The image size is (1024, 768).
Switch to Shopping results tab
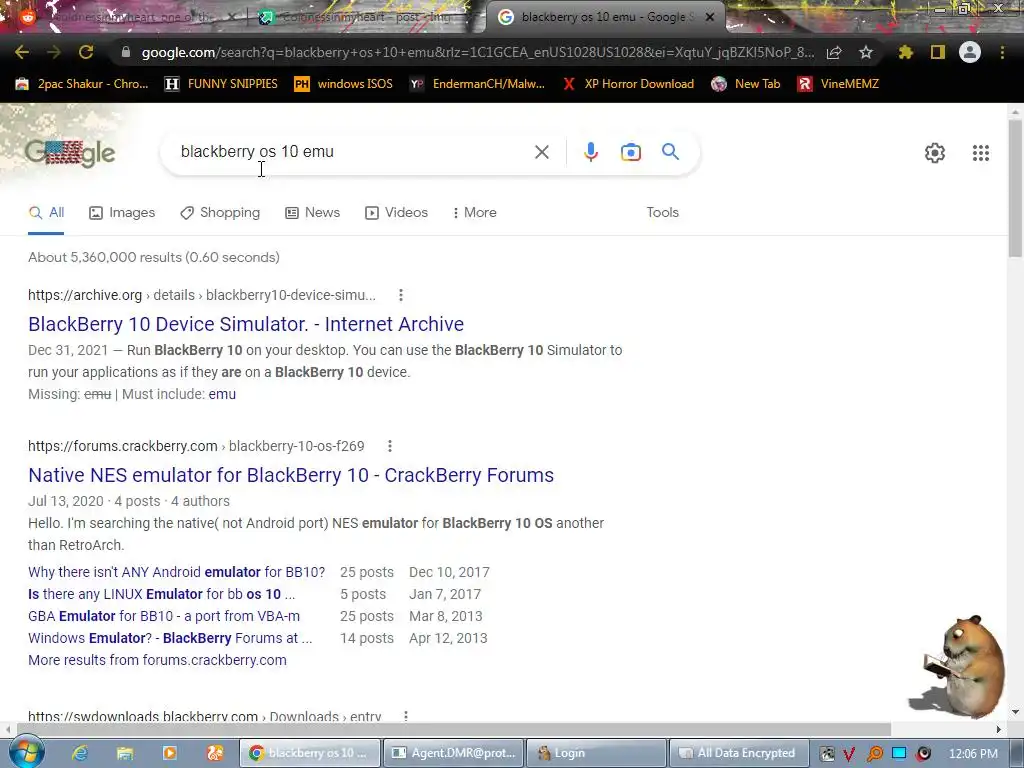click(x=221, y=212)
